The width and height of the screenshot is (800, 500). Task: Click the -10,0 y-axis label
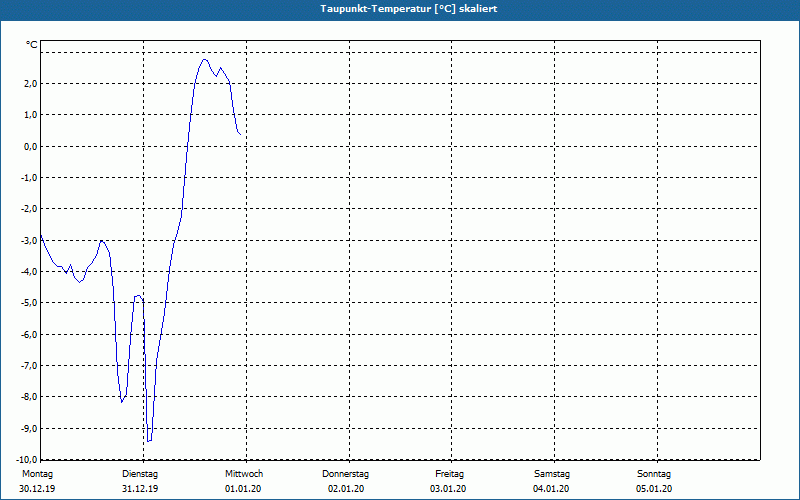(x=27, y=460)
